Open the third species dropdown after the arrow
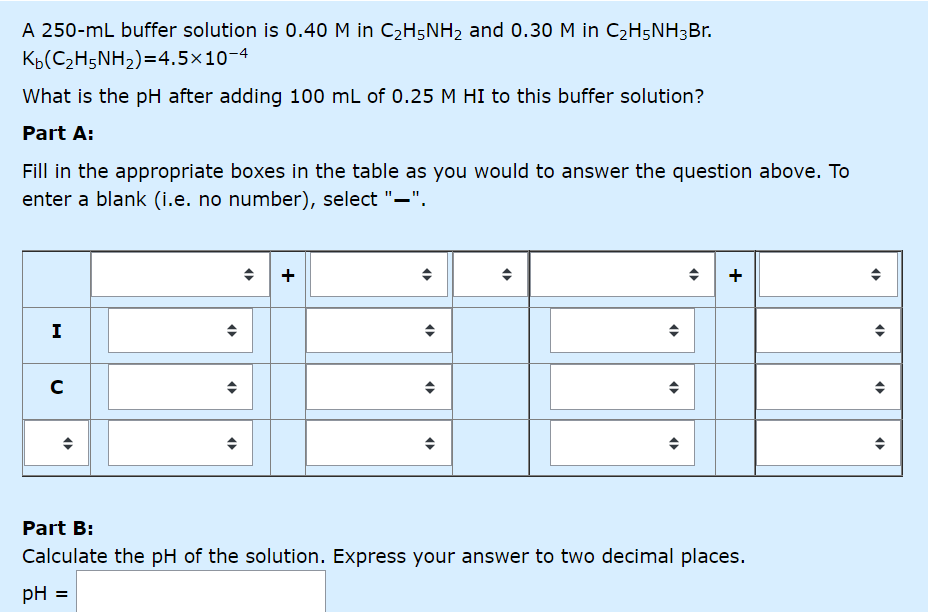 tap(622, 275)
